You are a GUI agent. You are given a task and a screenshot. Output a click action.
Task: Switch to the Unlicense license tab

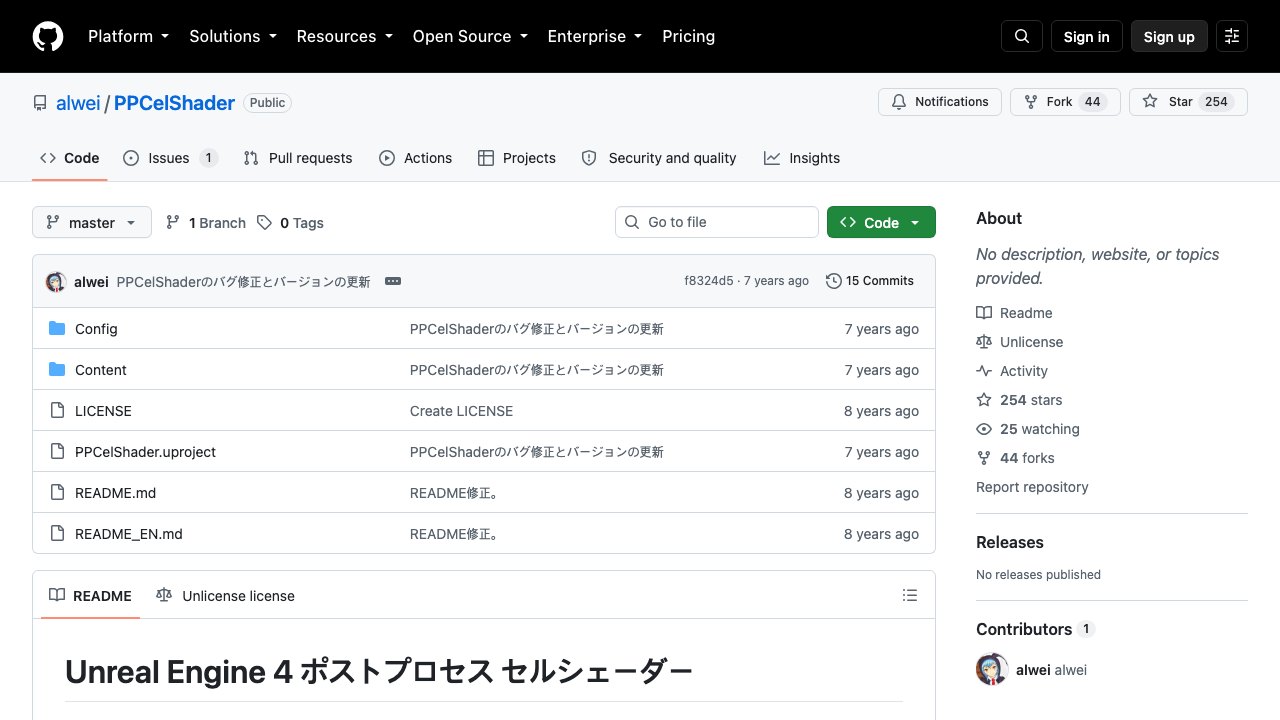(226, 596)
